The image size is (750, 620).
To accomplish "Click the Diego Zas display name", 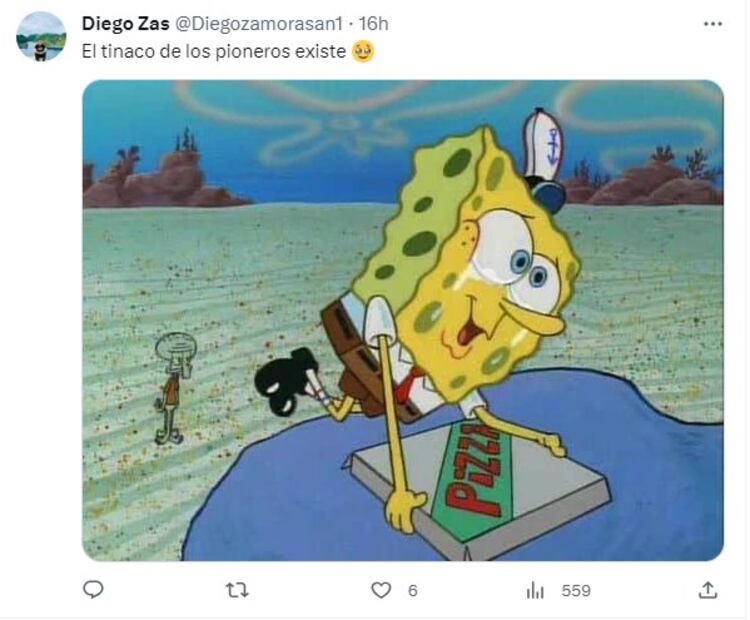I will 125,23.
